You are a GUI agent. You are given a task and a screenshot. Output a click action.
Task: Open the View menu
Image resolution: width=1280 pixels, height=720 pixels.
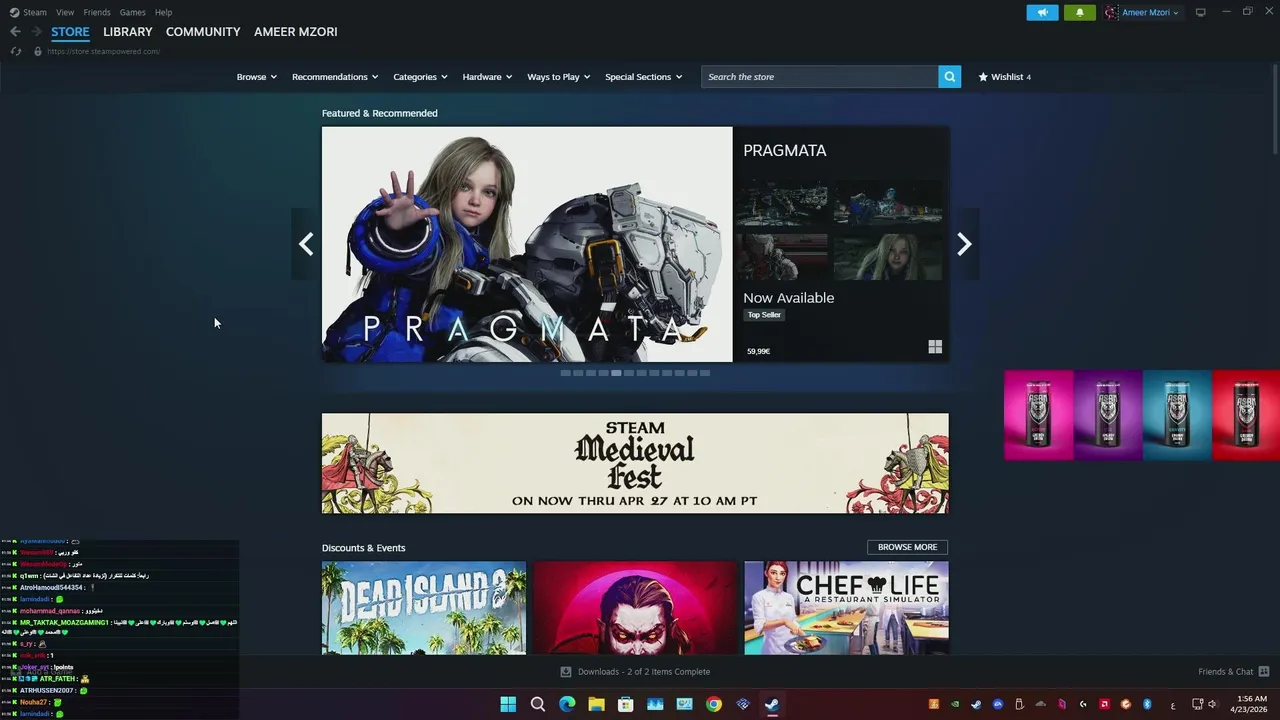65,12
